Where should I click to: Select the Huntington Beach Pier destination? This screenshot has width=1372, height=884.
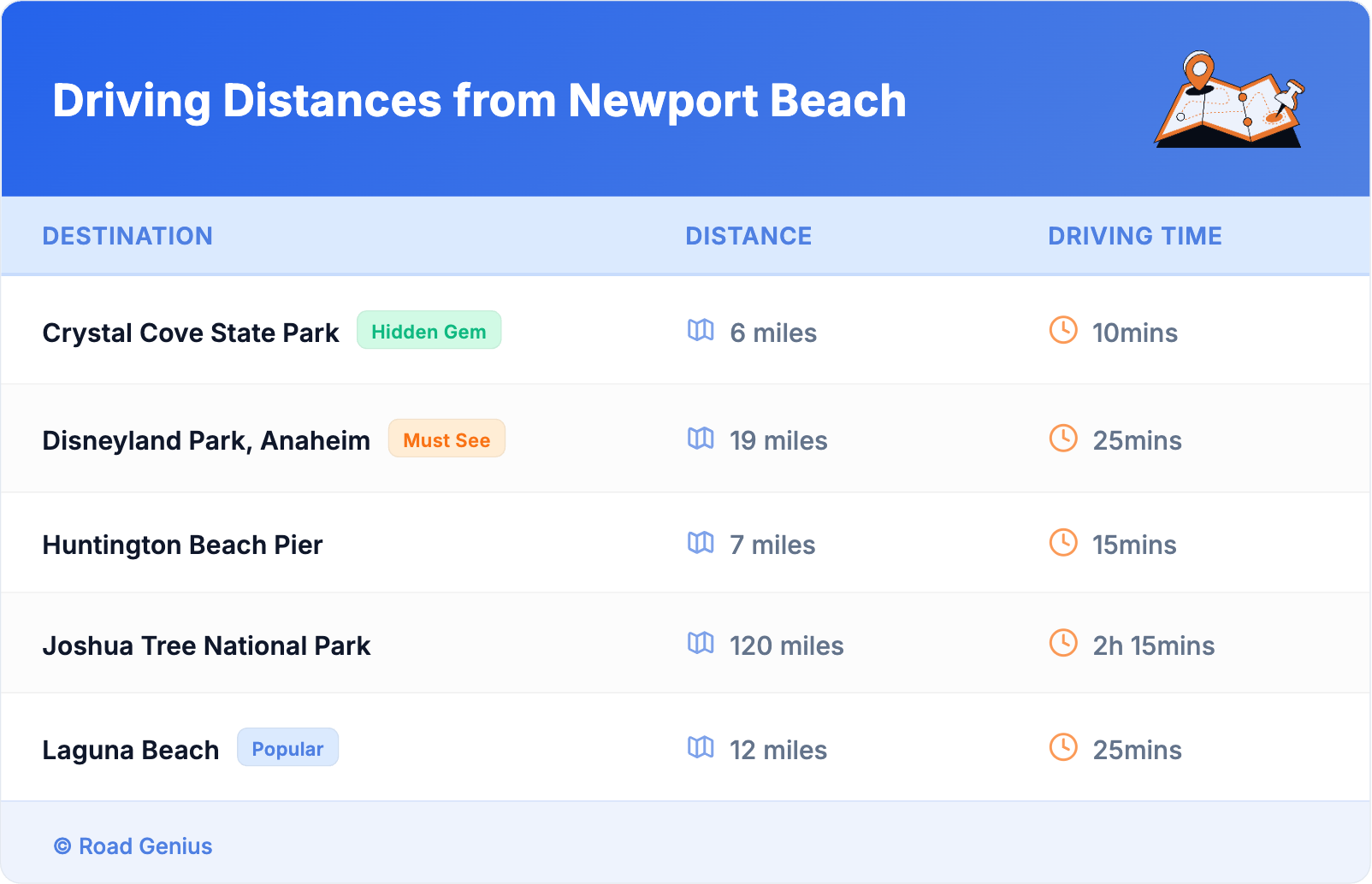(x=182, y=545)
